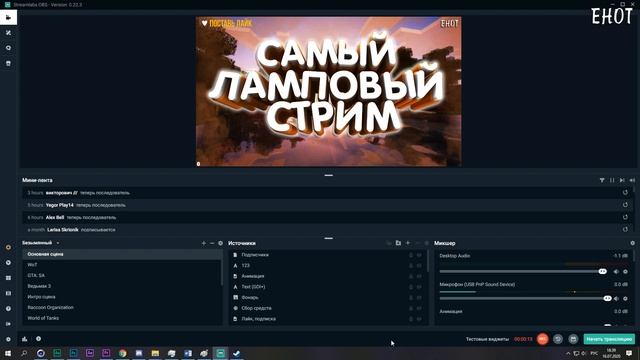Click the sources list scrollbar
640x360 pixels.
[428, 261]
